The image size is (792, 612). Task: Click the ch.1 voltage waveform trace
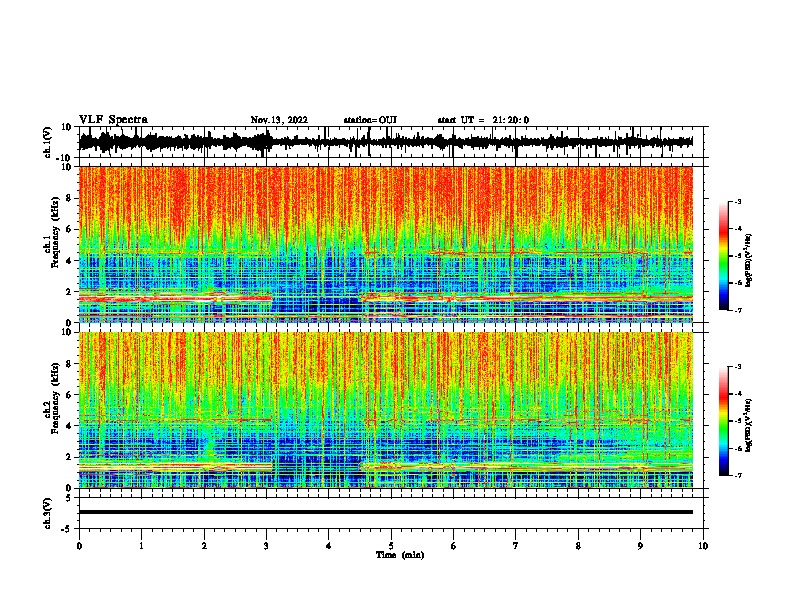coord(385,142)
